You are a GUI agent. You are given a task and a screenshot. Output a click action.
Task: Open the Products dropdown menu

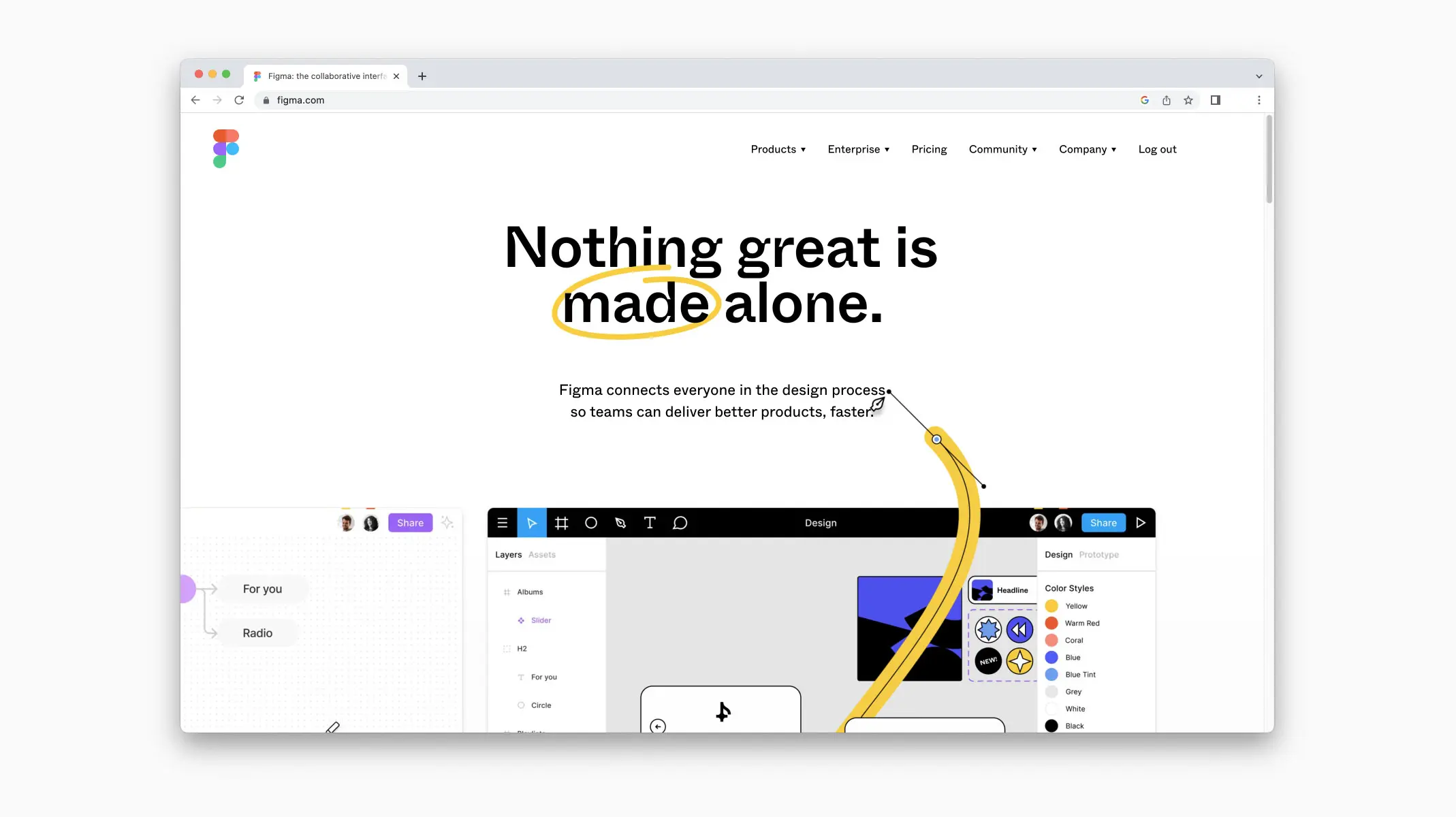(x=778, y=149)
